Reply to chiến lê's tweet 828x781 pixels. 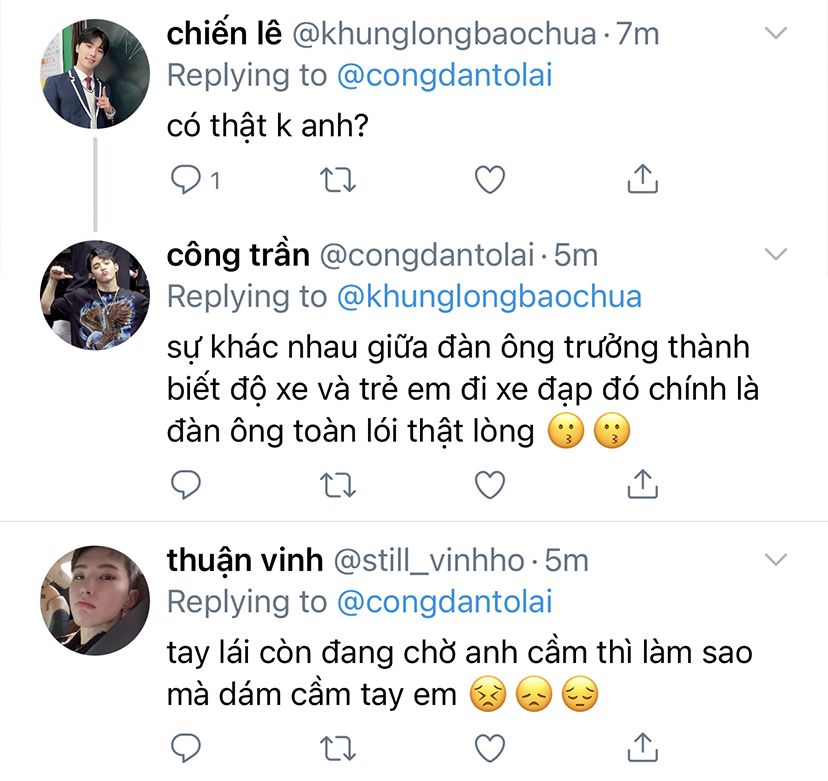pyautogui.click(x=185, y=180)
